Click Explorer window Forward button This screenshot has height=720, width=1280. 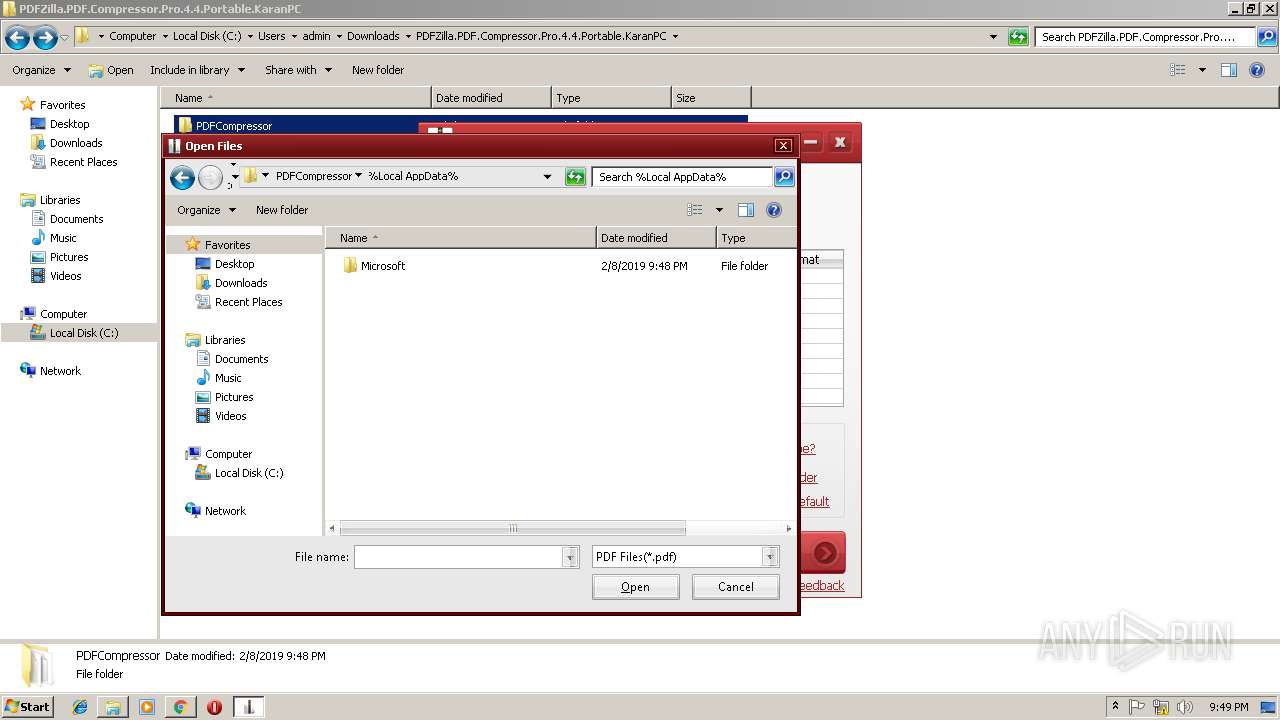[x=45, y=38]
